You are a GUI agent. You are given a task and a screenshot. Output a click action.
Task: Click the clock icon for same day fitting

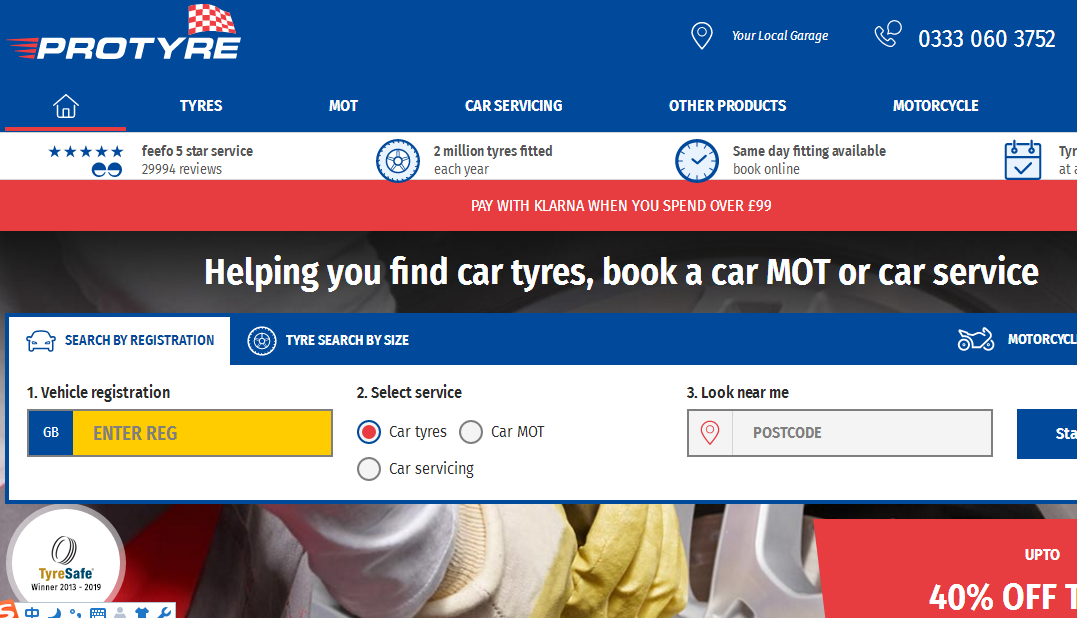click(x=696, y=161)
